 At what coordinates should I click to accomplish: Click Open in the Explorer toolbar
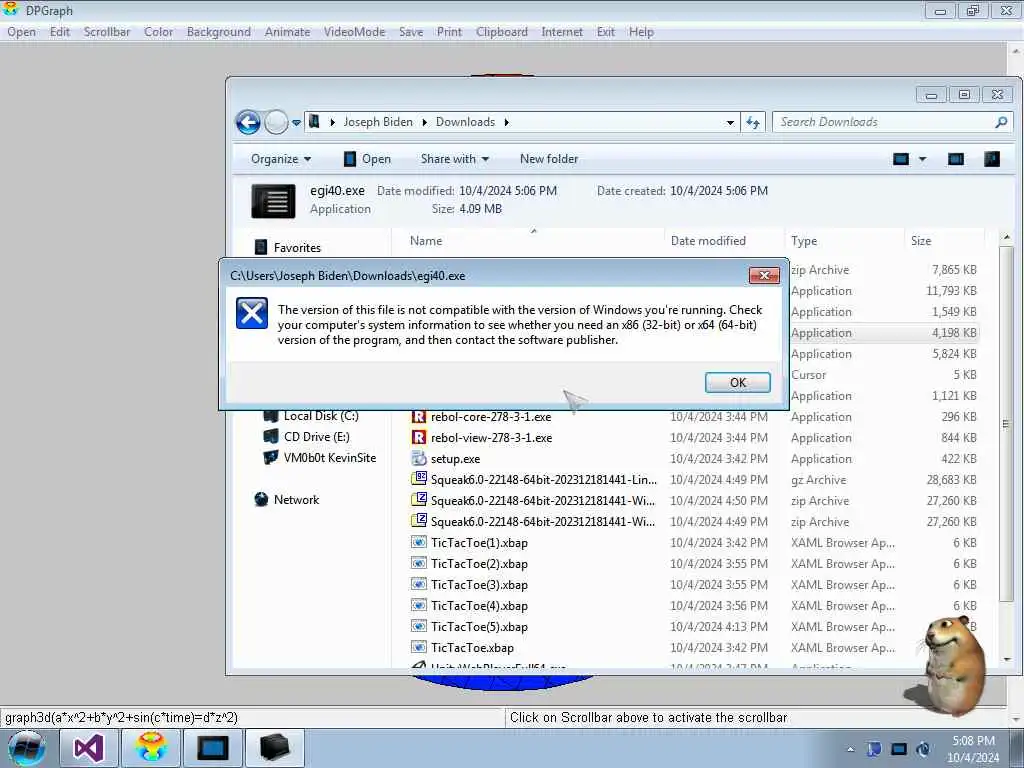(367, 159)
